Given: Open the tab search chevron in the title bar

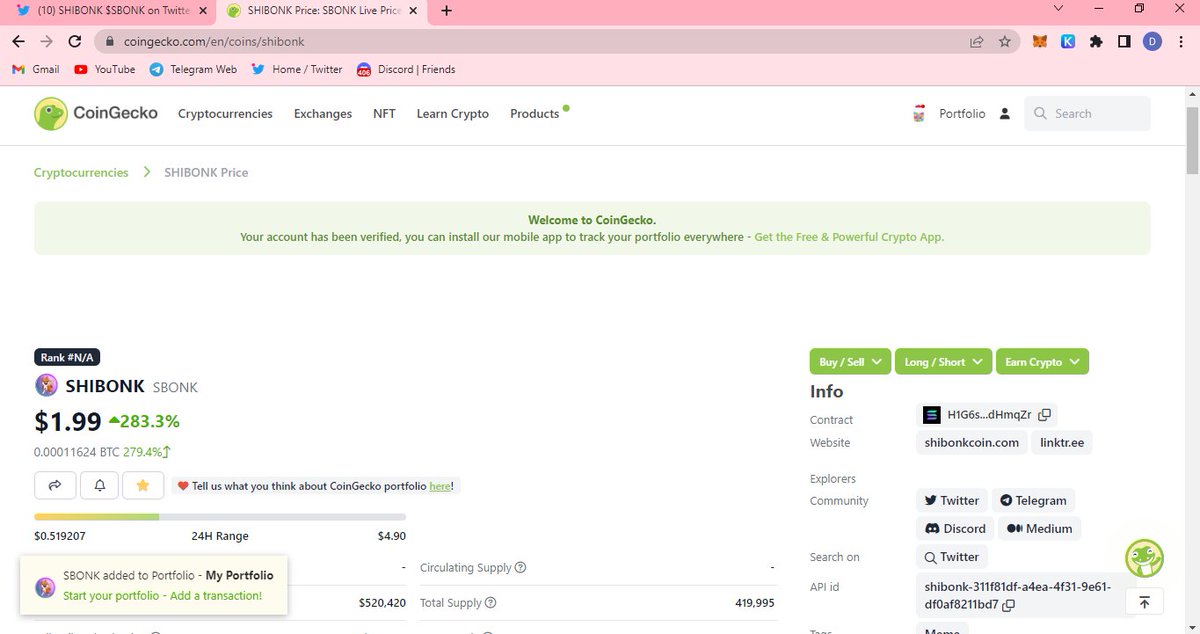Looking at the screenshot, I should 1060,9.
